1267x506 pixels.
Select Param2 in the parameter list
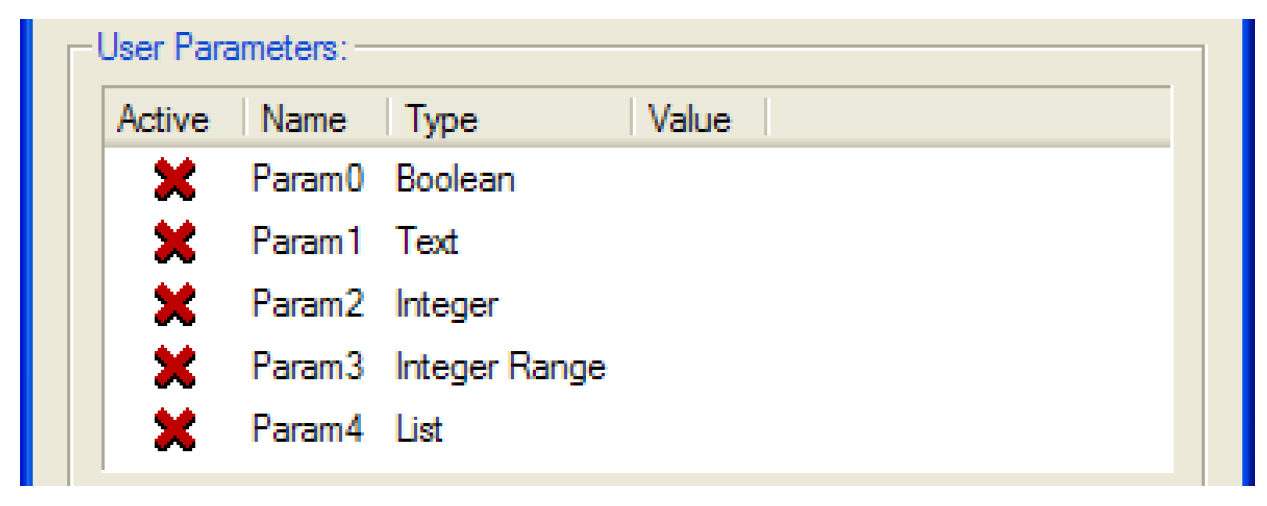pyautogui.click(x=307, y=305)
